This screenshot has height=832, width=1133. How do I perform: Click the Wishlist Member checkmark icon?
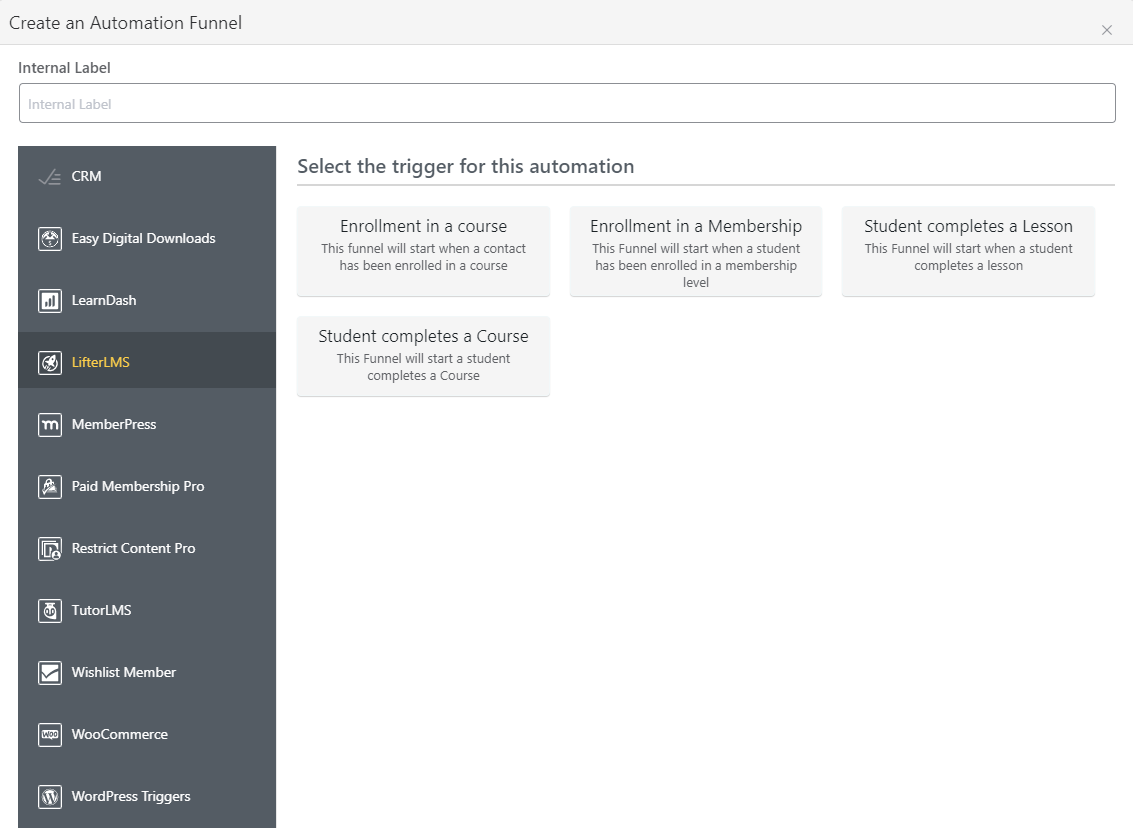[x=51, y=672]
